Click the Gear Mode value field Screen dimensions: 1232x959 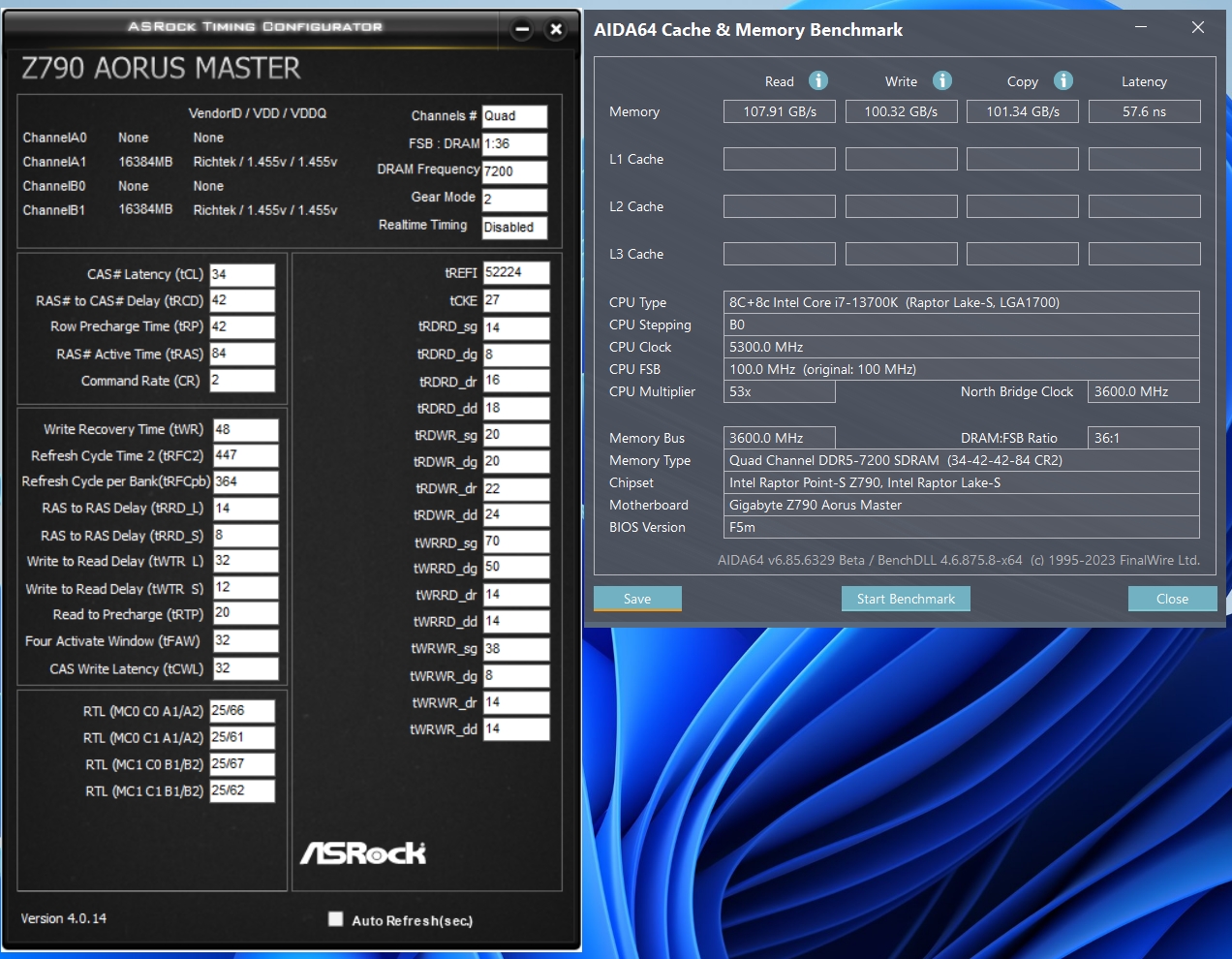[514, 200]
